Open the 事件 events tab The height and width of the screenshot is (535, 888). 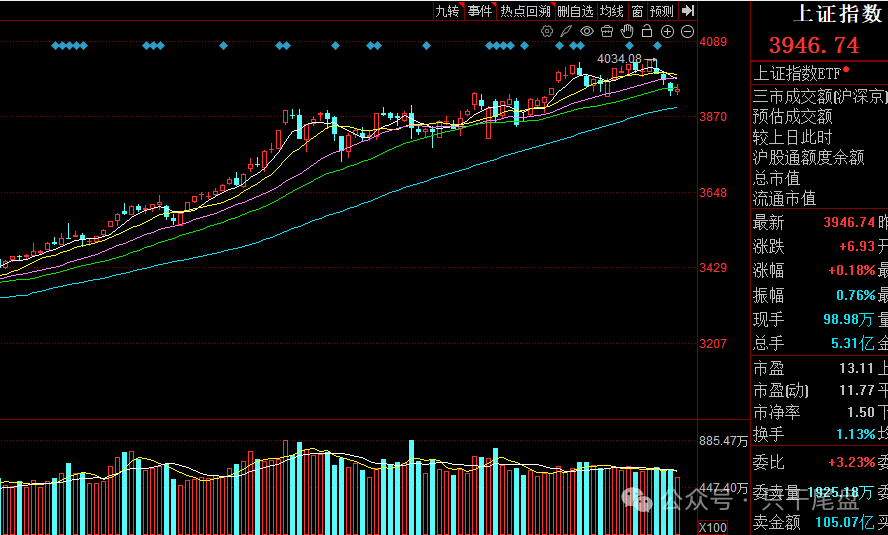pos(480,11)
